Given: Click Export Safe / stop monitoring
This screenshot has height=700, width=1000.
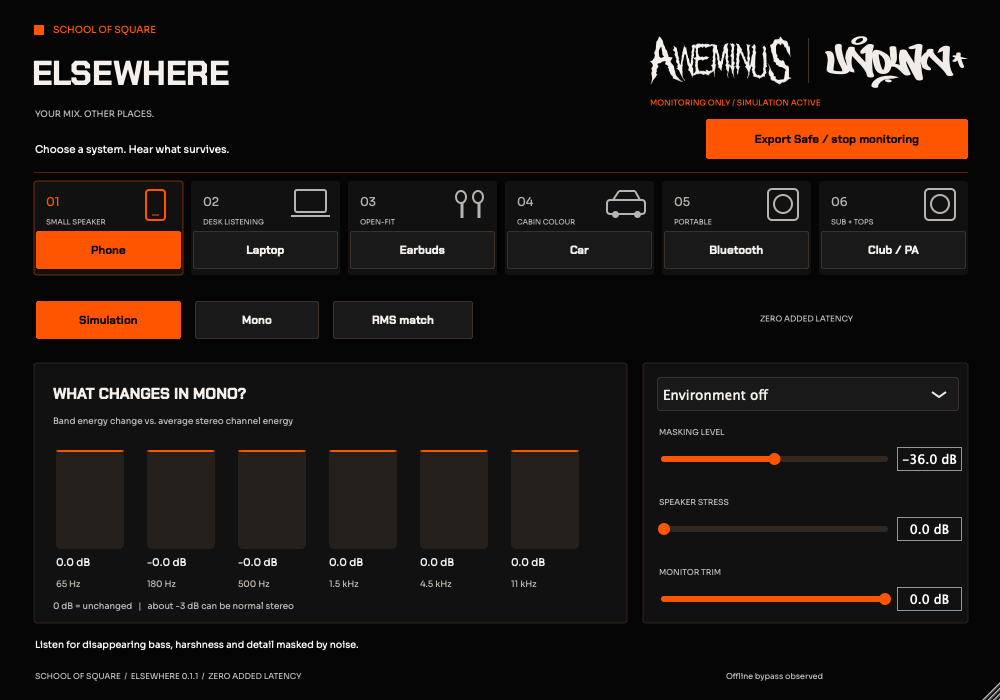Looking at the screenshot, I should coord(836,139).
